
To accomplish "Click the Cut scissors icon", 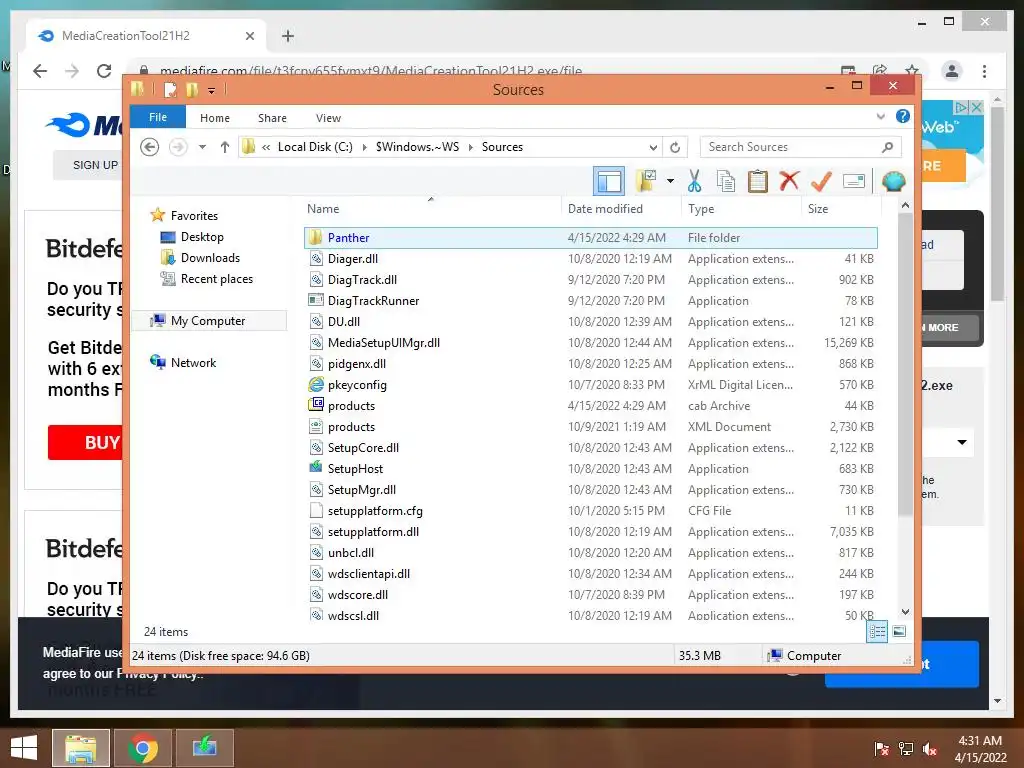I will (x=694, y=181).
